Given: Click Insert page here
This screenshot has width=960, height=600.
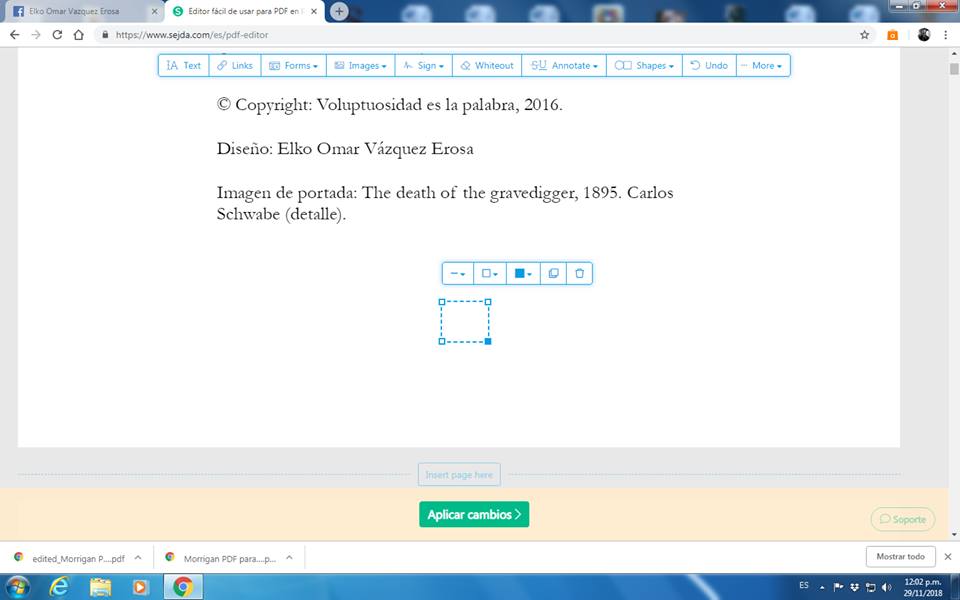Looking at the screenshot, I should click(458, 475).
